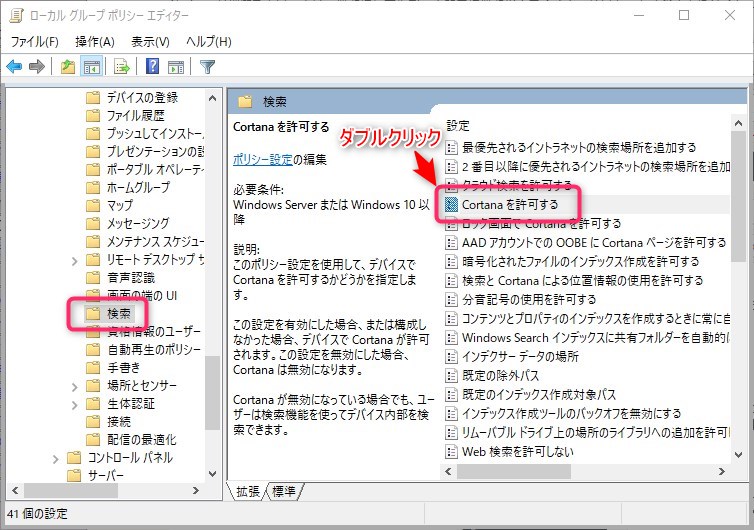754x530 pixels.
Task: Select 暗号化されたファイルのインデックス作成を許可する setting
Action: point(580,262)
